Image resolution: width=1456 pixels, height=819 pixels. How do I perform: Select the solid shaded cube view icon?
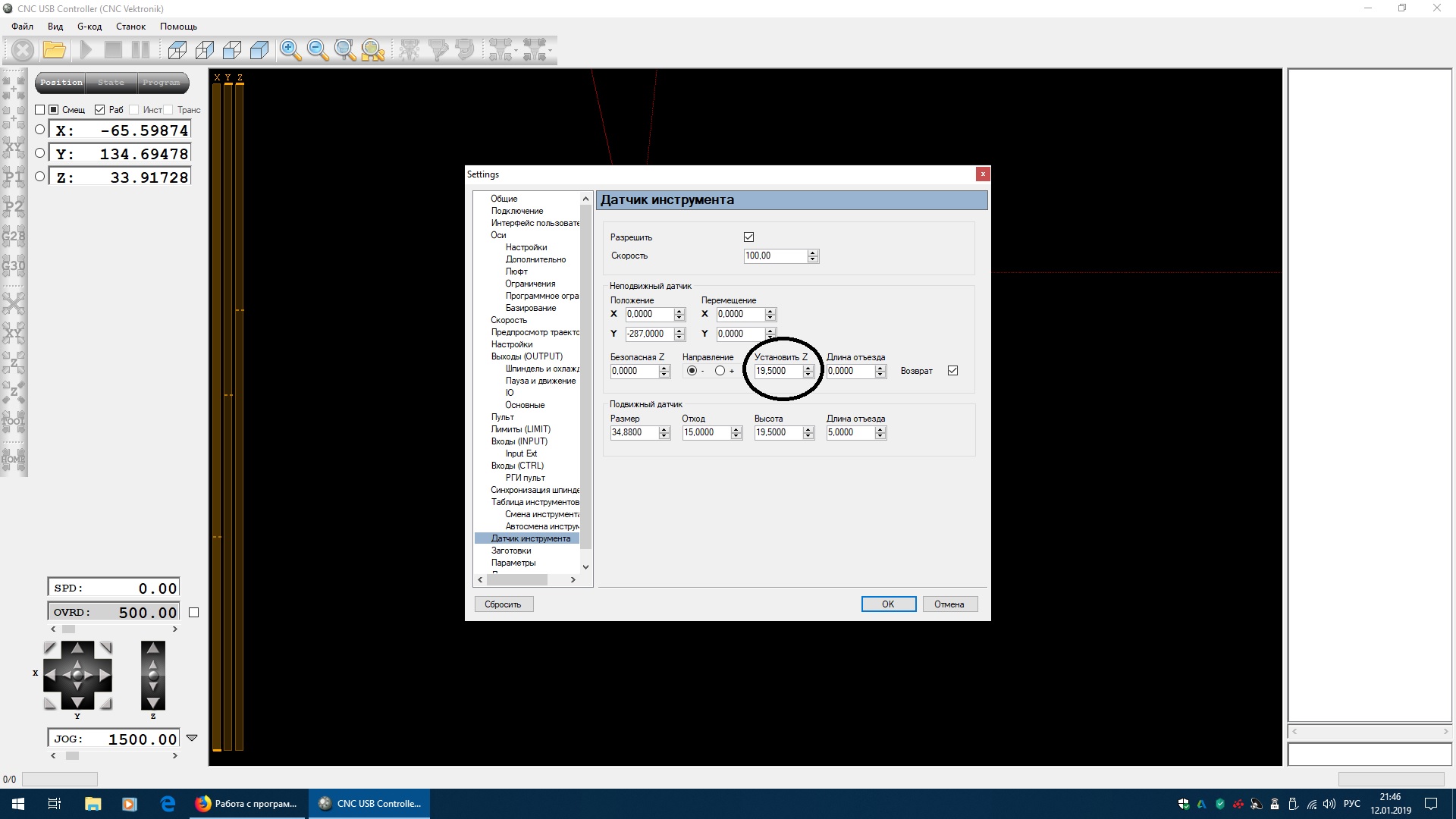click(259, 51)
